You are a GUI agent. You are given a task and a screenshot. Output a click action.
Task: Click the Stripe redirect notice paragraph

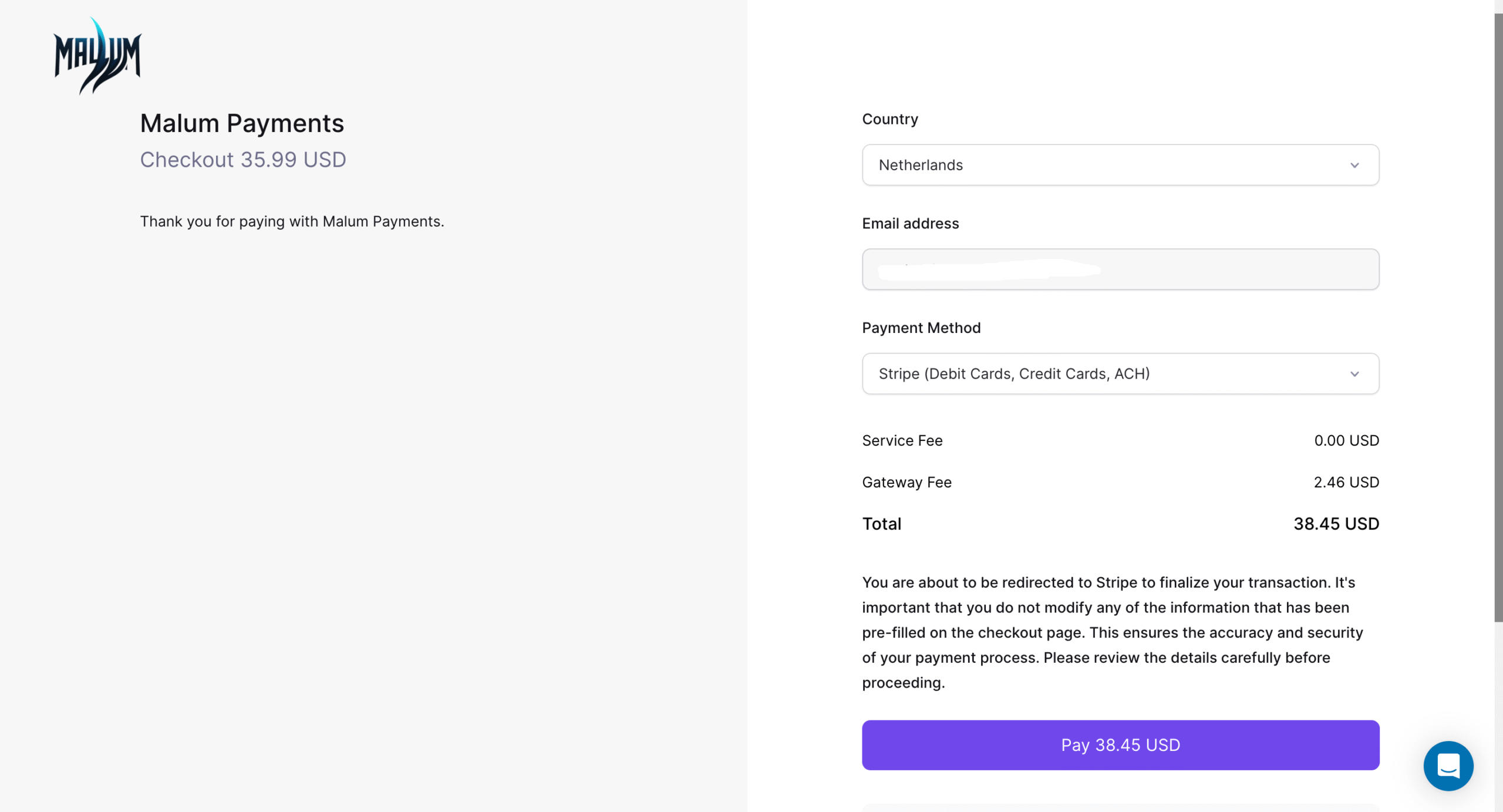[1113, 632]
